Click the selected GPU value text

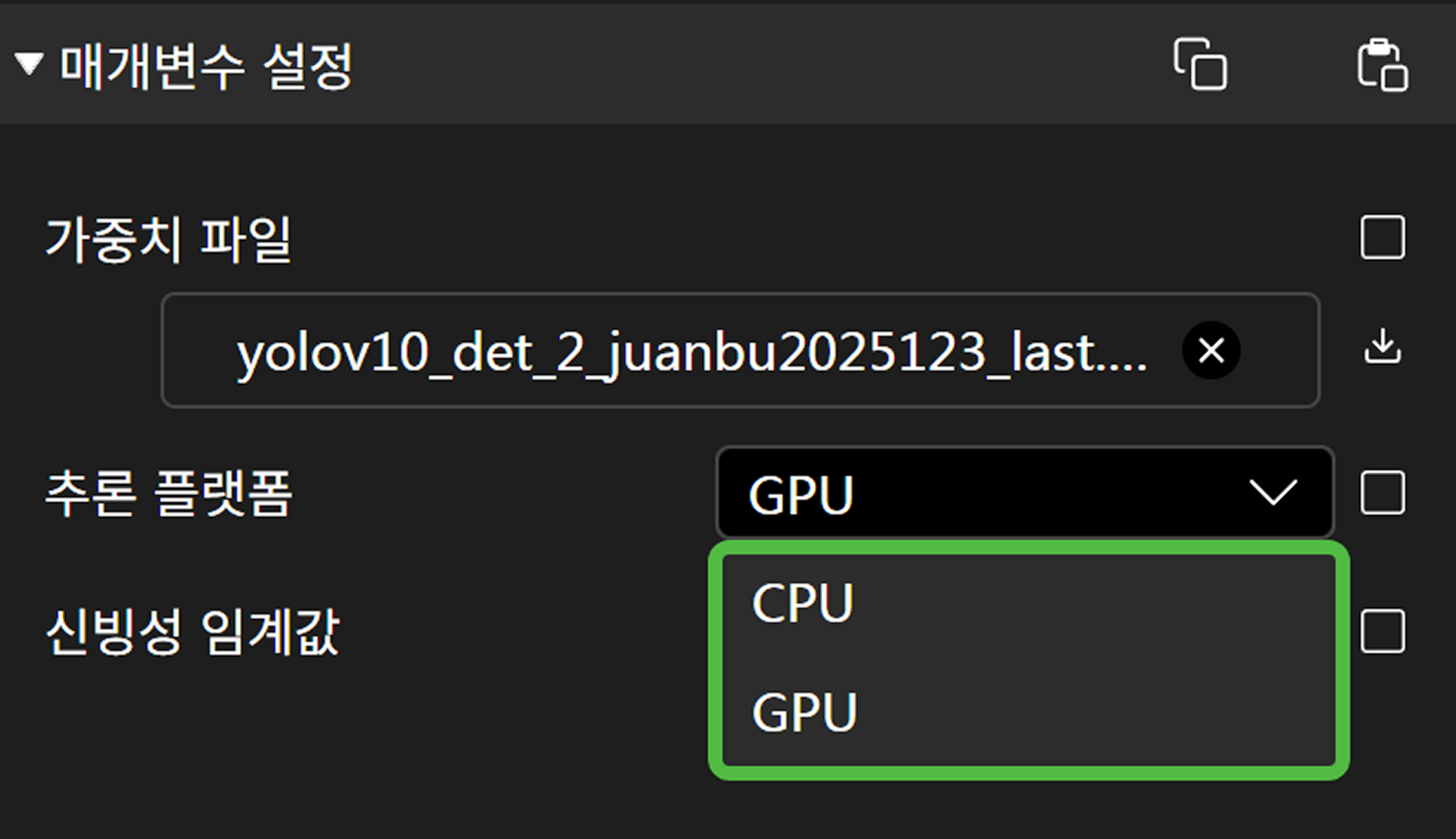click(801, 495)
